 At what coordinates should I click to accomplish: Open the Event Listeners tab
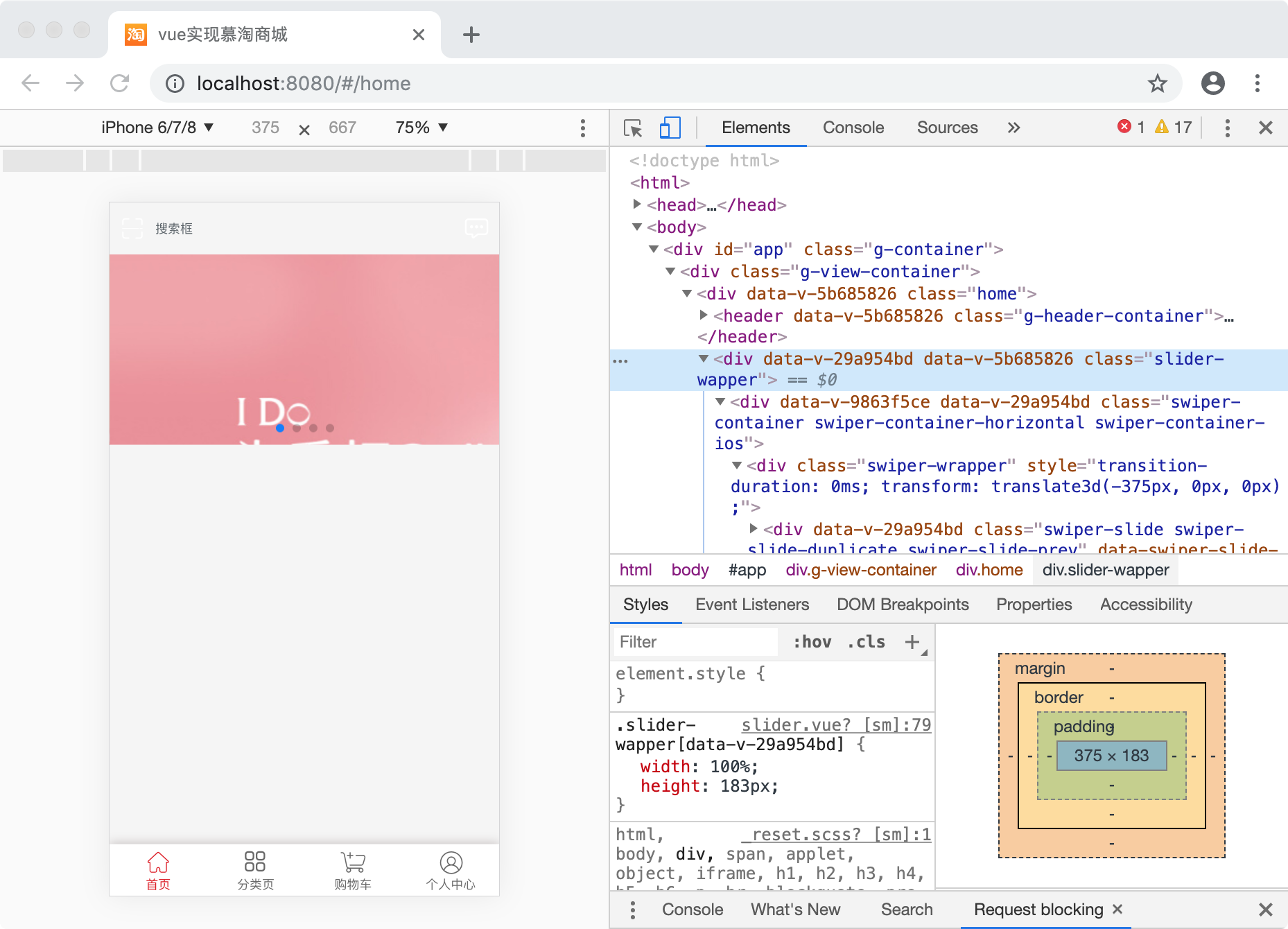tap(751, 605)
